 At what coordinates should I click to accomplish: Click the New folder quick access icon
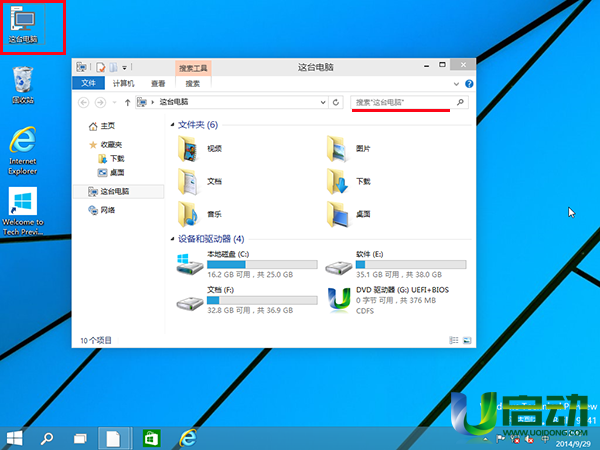[113, 67]
